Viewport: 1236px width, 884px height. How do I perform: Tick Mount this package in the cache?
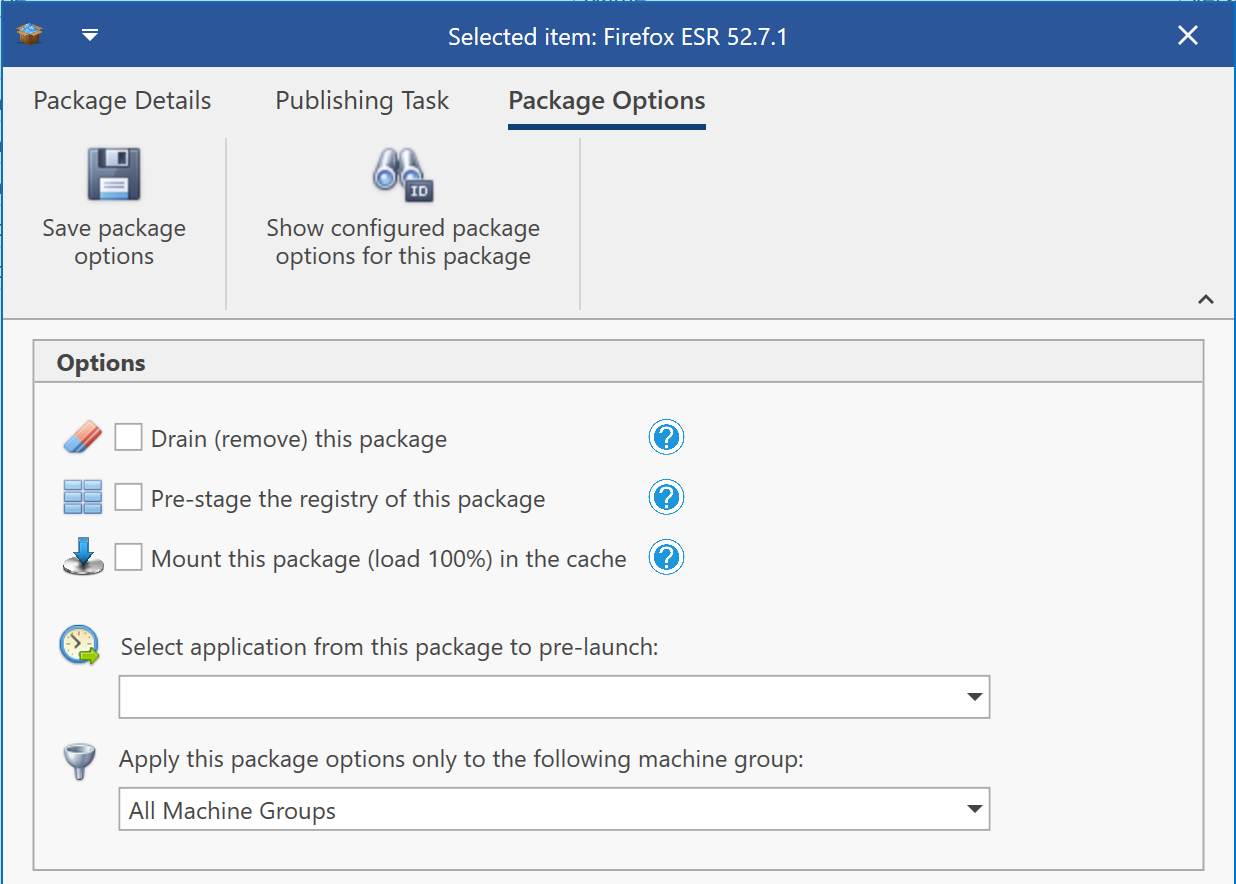pos(128,557)
